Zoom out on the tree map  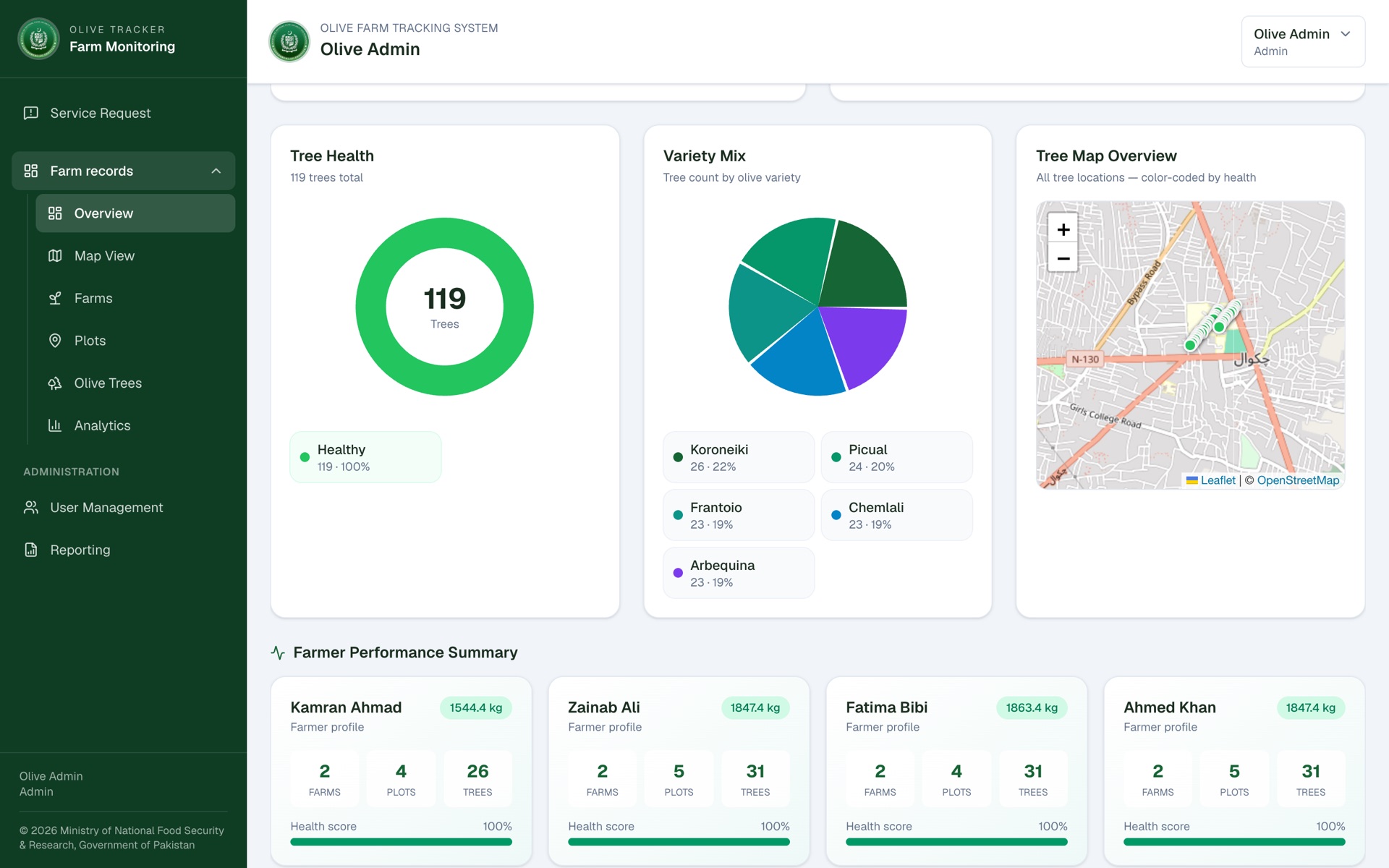pyautogui.click(x=1063, y=258)
